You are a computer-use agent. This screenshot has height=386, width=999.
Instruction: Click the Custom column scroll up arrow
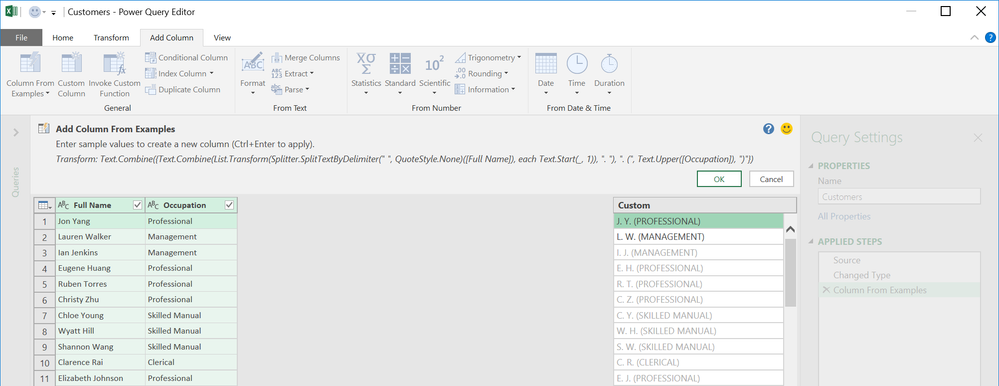[x=790, y=229]
